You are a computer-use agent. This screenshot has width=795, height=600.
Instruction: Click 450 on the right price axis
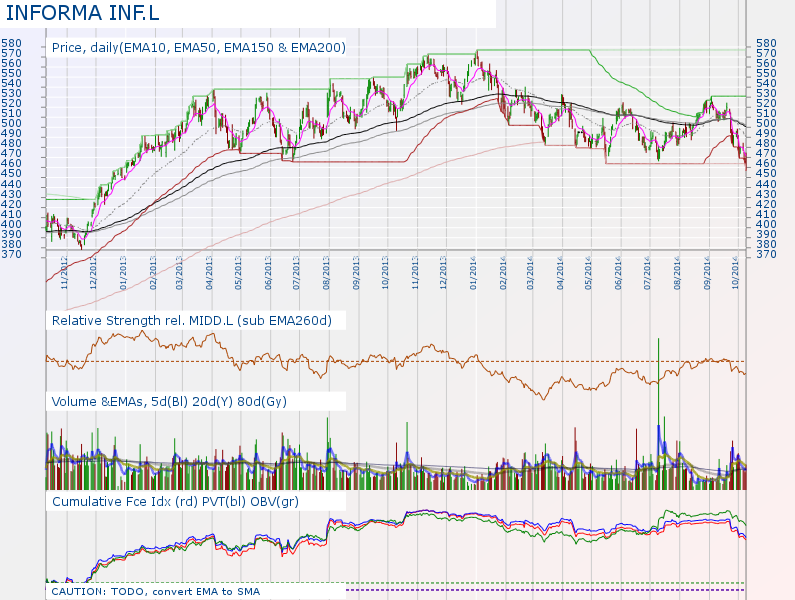pyautogui.click(x=767, y=174)
